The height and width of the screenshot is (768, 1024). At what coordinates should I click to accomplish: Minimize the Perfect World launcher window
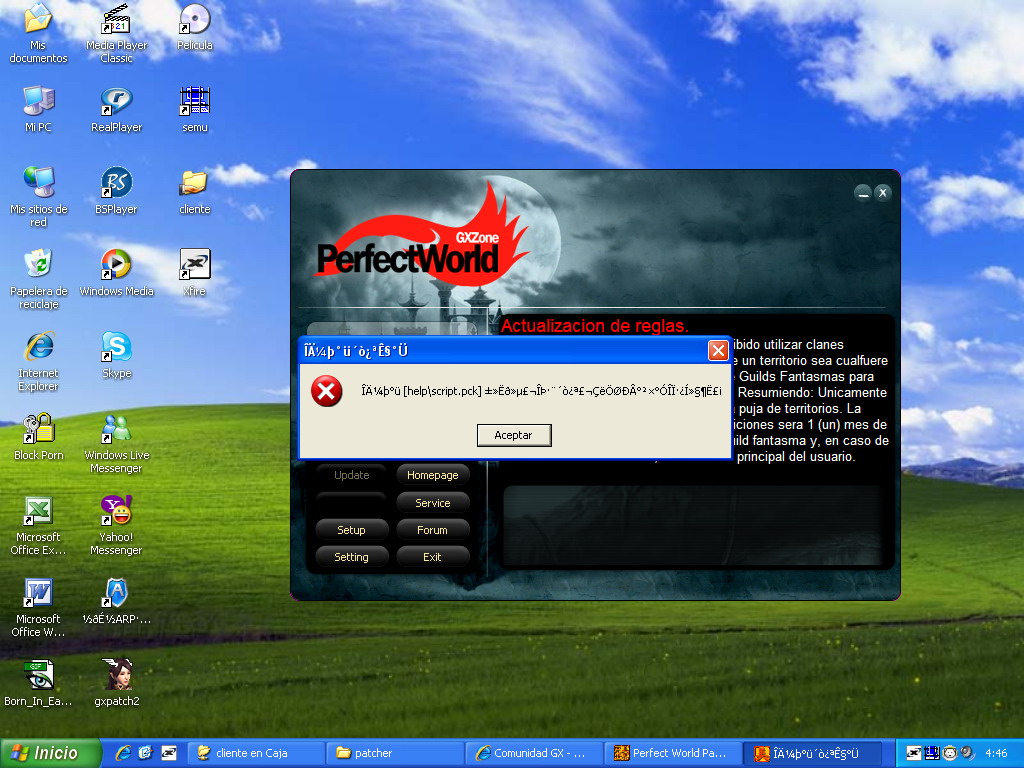click(863, 193)
